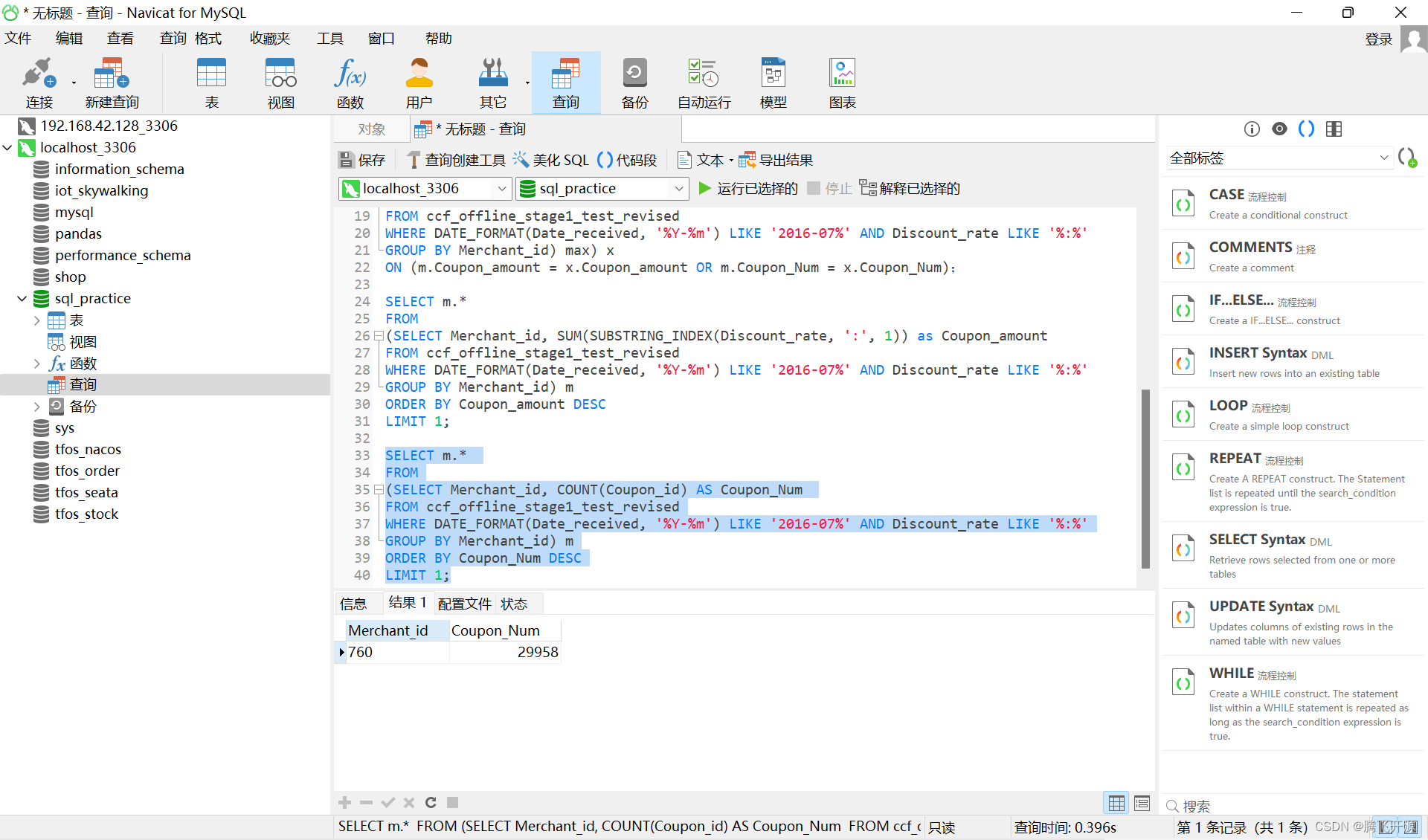1428x840 pixels.
Task: Select the WHILE snippet
Action: click(1293, 703)
